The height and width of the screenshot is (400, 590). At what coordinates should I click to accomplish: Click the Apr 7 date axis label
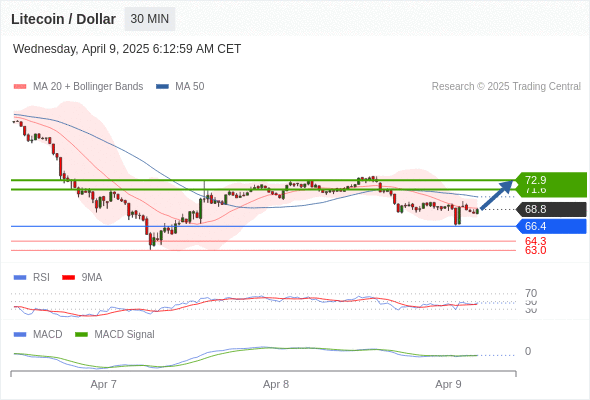(x=103, y=384)
